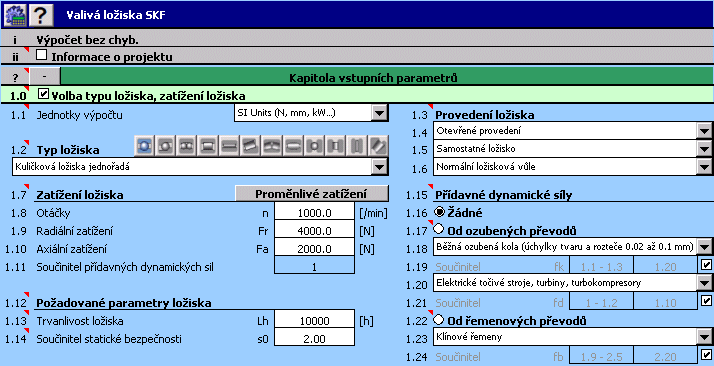Toggle checkbox beside coefficient fb row
This screenshot has height=366, width=714.
coord(706,354)
